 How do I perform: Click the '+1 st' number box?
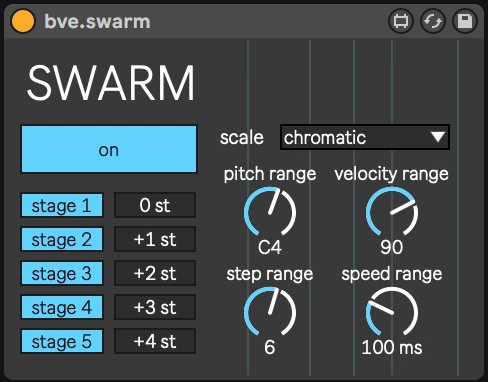click(x=155, y=239)
